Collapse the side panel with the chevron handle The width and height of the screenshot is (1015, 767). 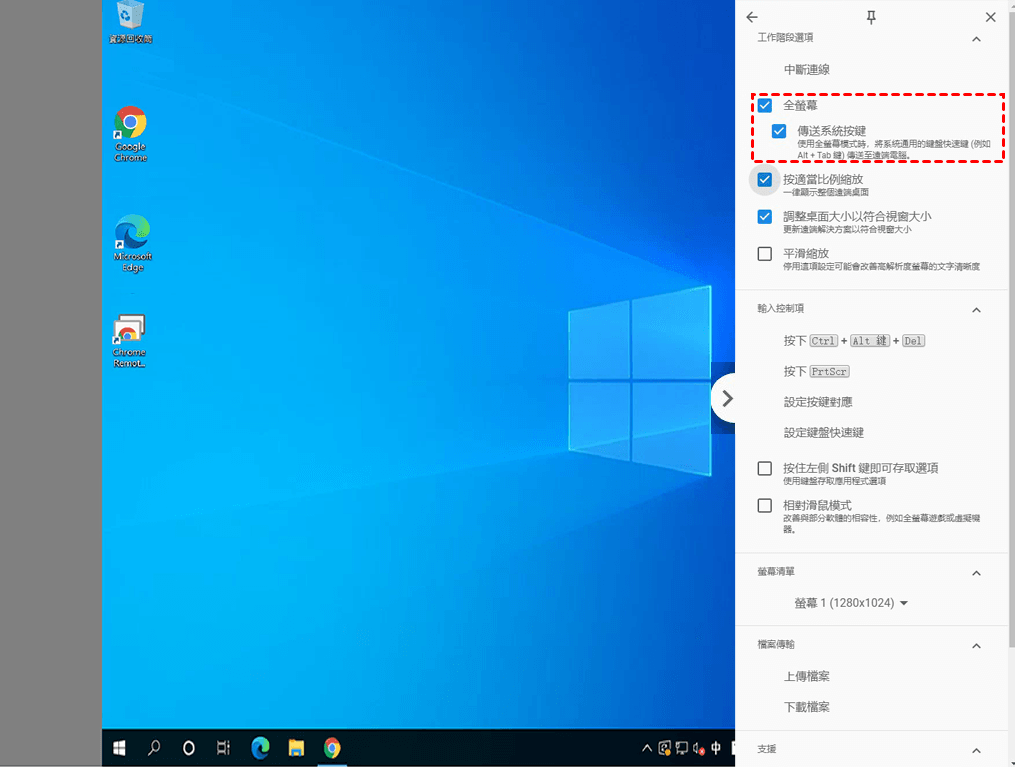click(727, 398)
